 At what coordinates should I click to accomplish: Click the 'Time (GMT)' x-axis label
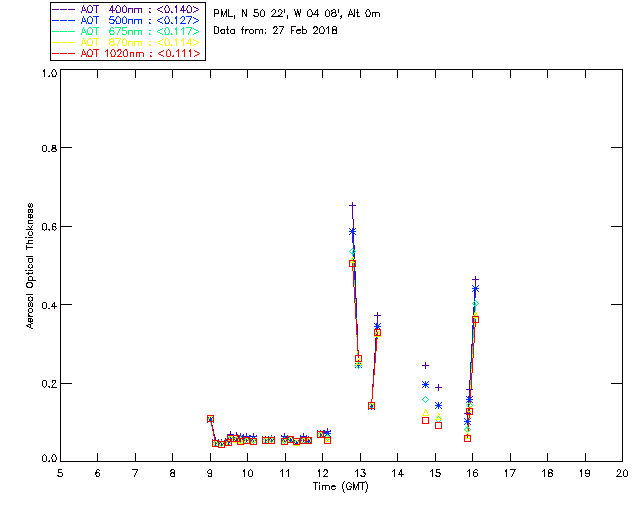[340, 487]
